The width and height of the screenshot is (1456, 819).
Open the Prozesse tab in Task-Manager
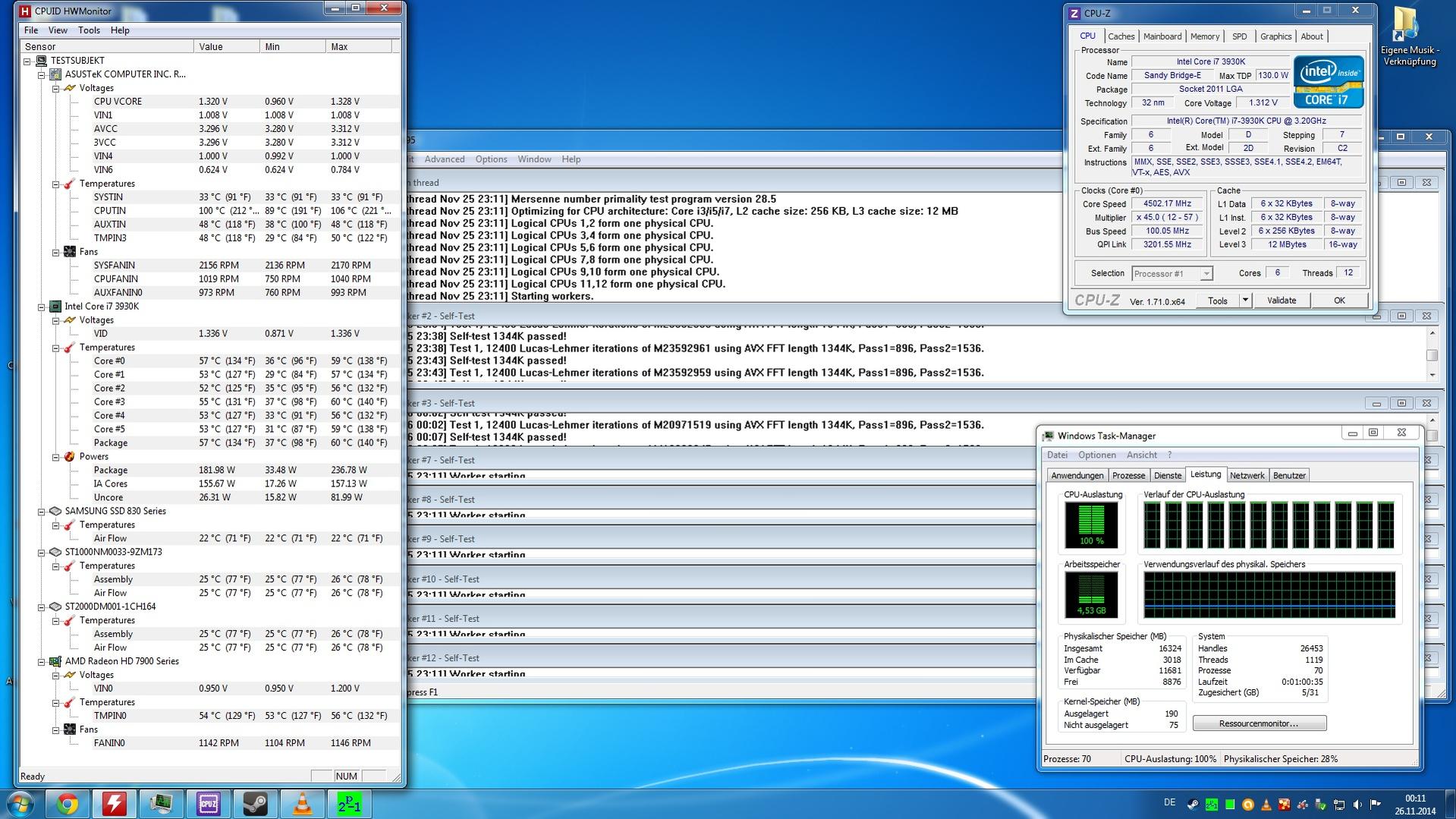pos(1128,476)
